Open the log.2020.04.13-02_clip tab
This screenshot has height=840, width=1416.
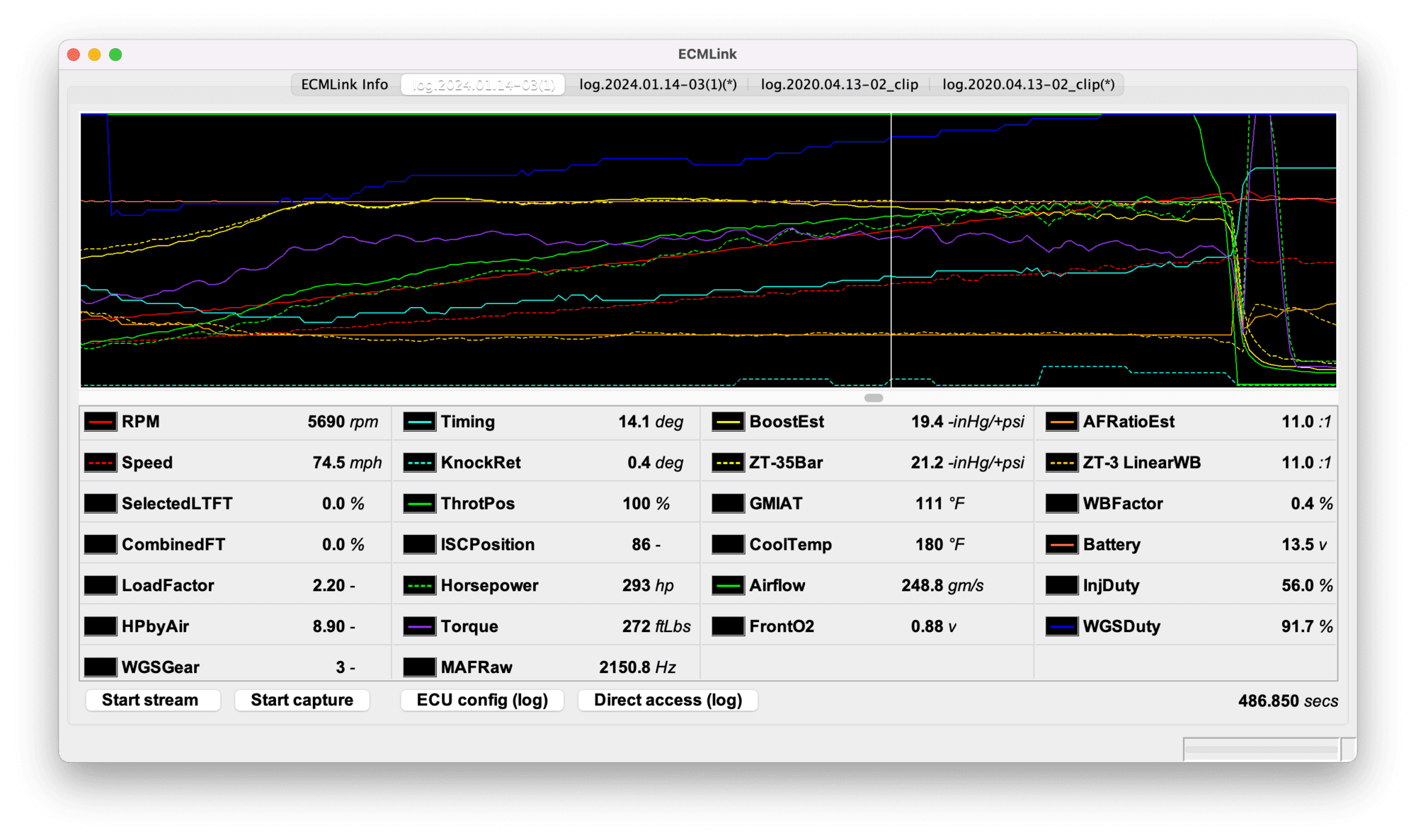[x=840, y=85]
